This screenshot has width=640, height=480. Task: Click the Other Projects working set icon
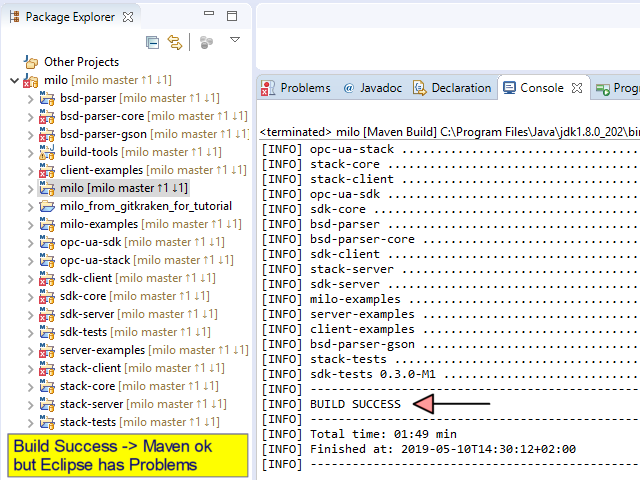click(x=31, y=62)
